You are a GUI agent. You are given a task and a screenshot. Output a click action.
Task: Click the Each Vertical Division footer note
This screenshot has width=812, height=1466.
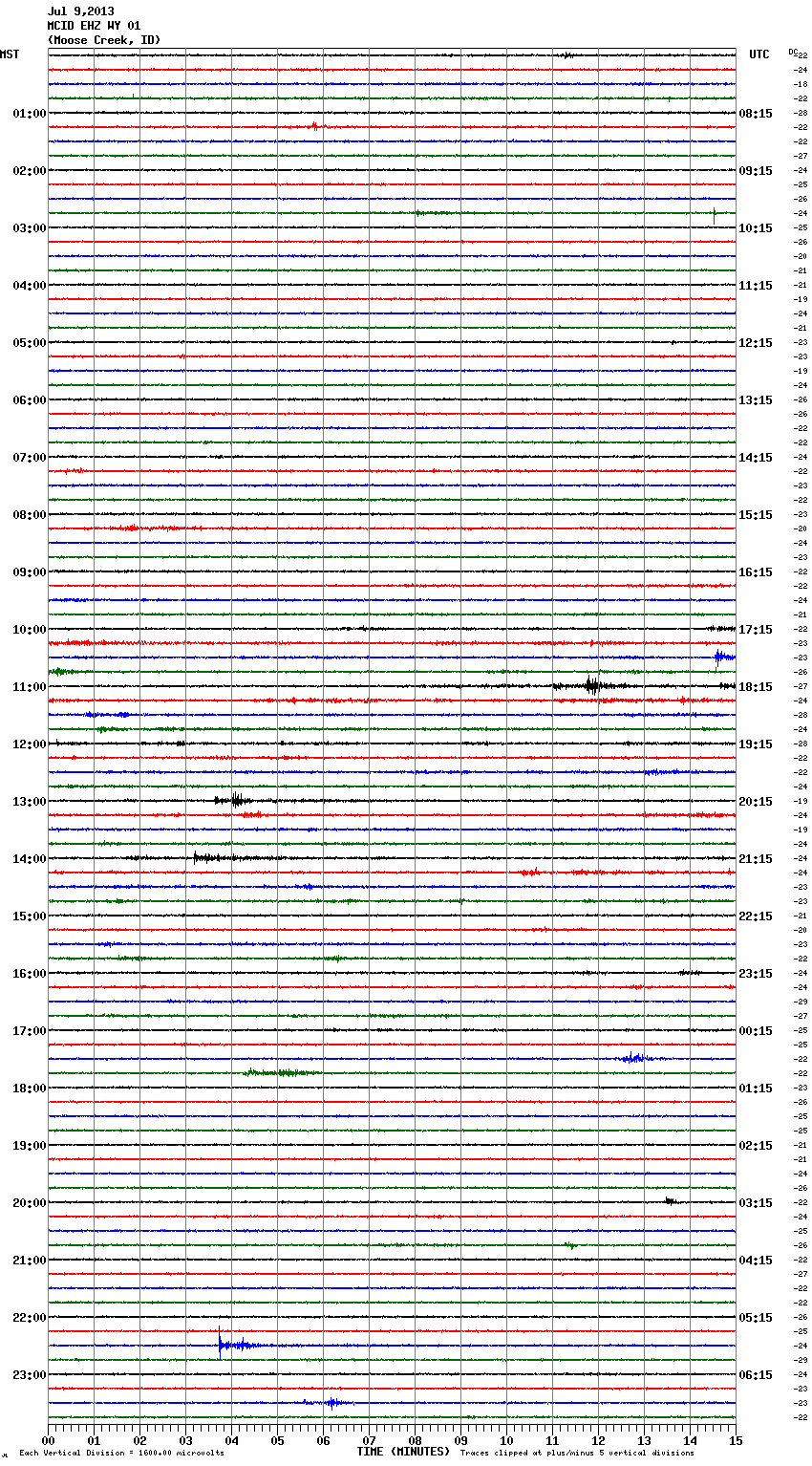121,1453
